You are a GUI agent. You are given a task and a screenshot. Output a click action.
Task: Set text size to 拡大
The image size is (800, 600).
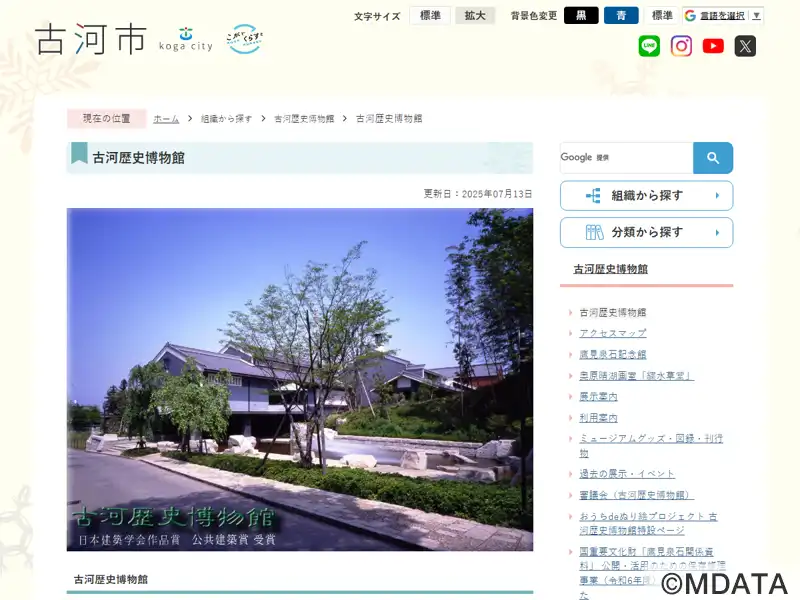coord(475,15)
